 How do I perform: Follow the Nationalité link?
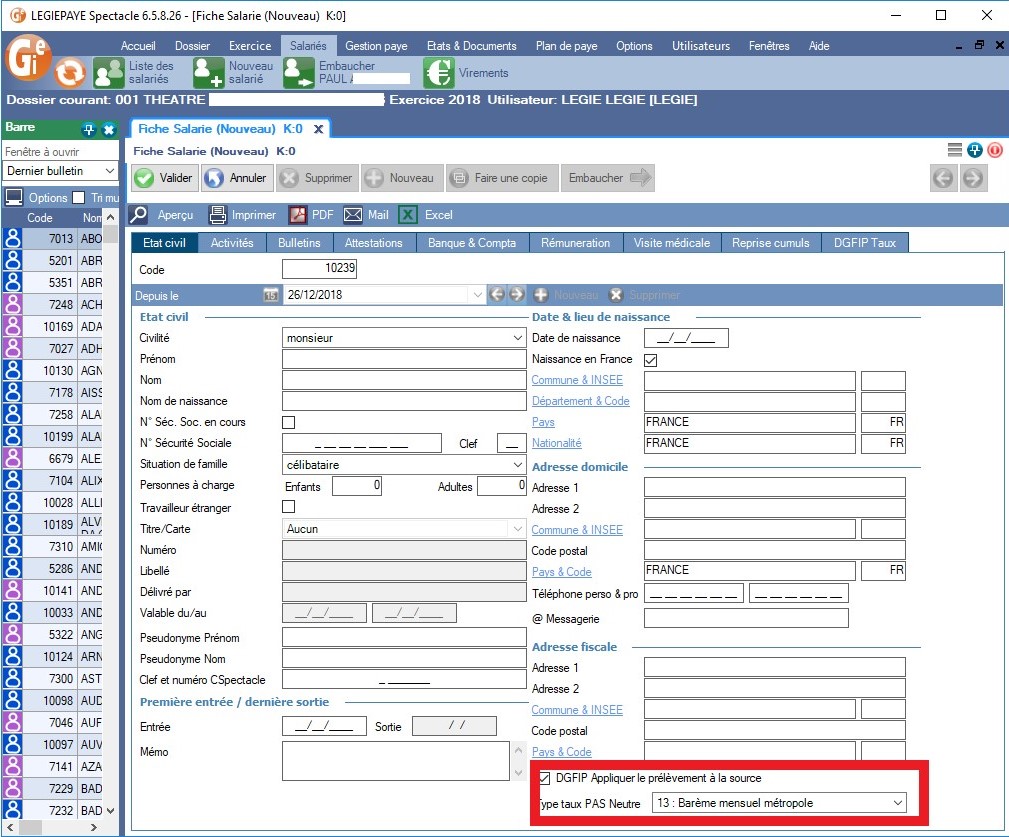tap(556, 443)
